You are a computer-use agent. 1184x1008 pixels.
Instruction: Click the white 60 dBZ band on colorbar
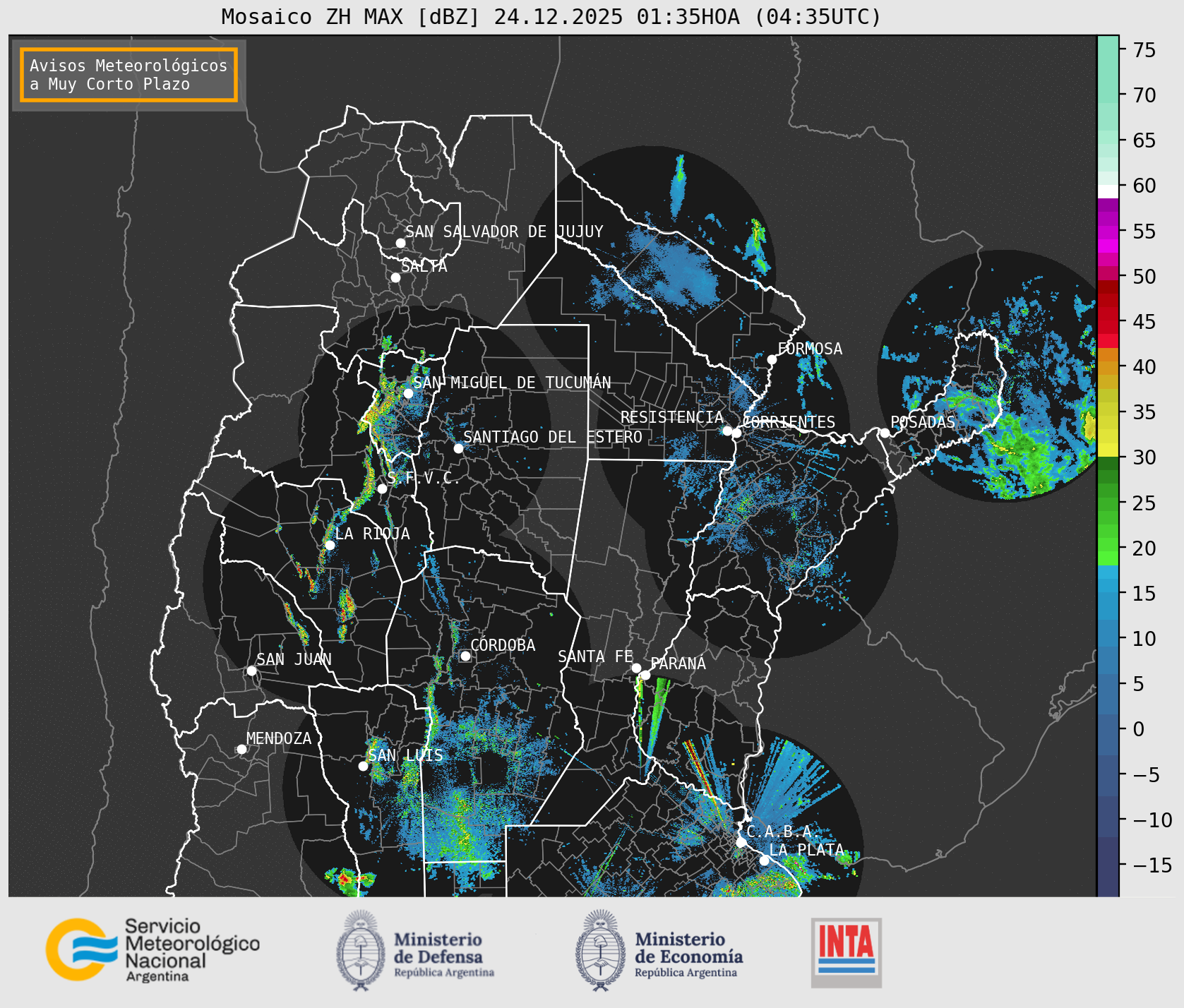1108,191
